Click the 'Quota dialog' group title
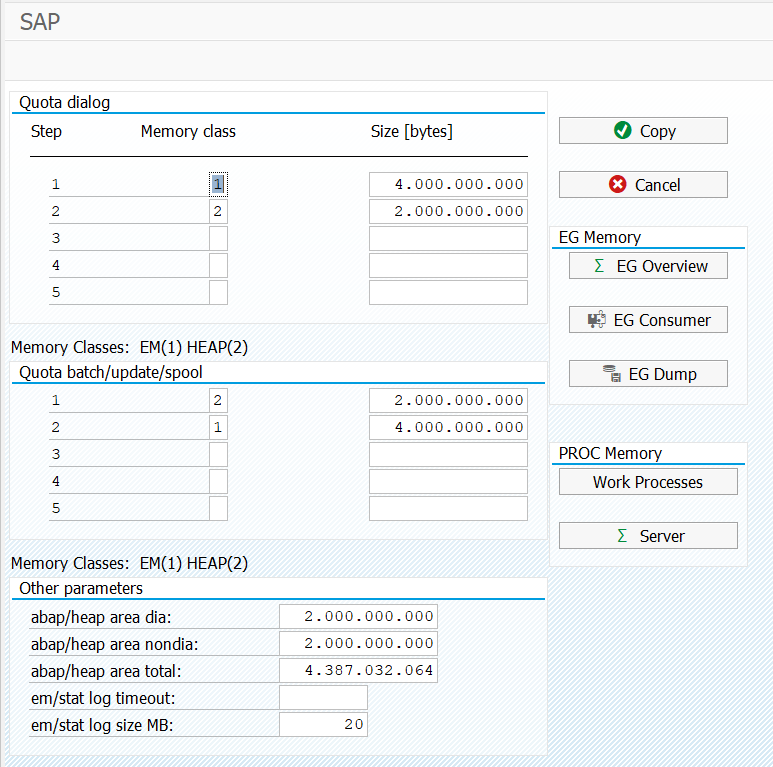 point(65,103)
